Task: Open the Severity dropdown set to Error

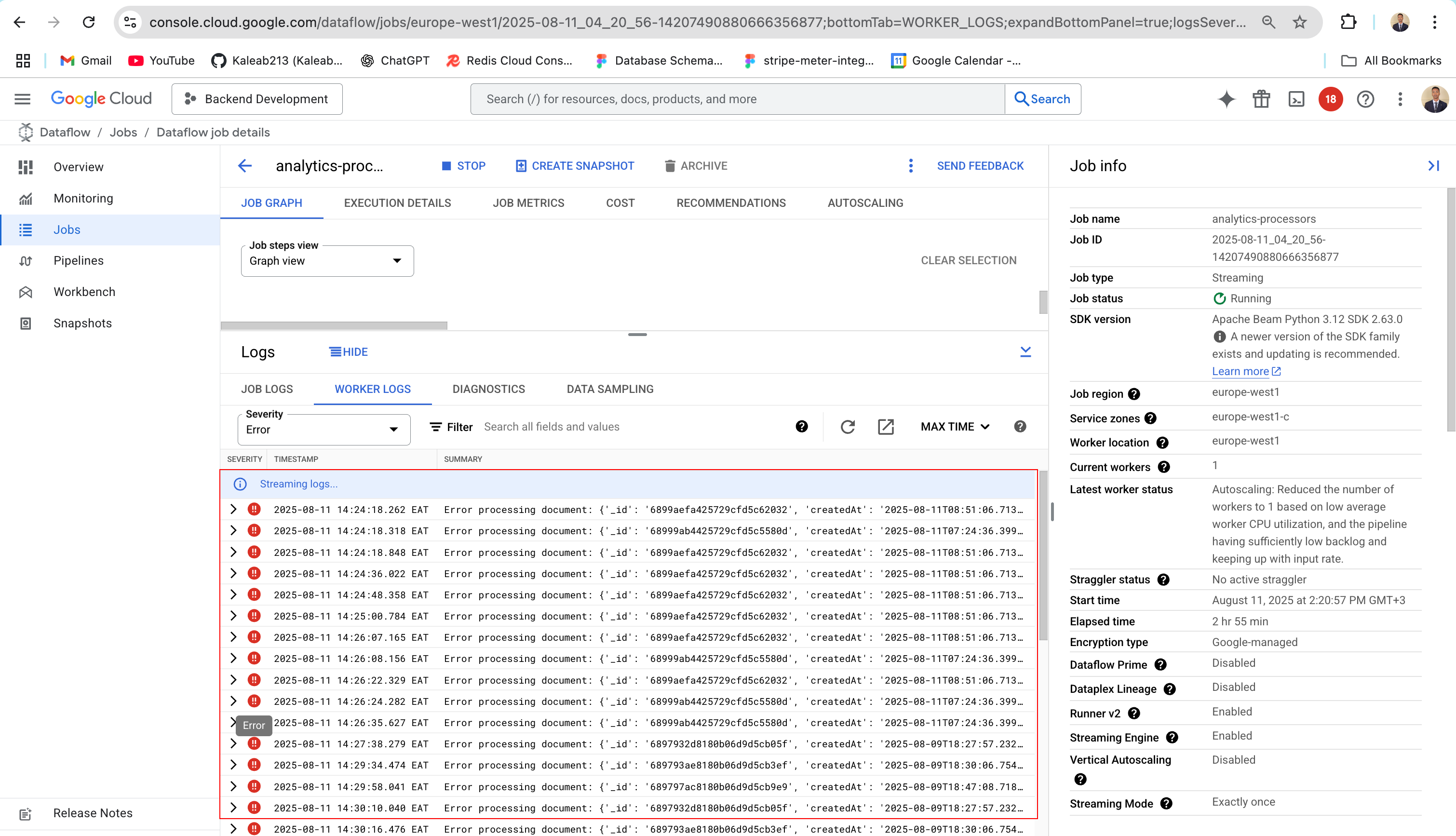Action: click(x=324, y=430)
